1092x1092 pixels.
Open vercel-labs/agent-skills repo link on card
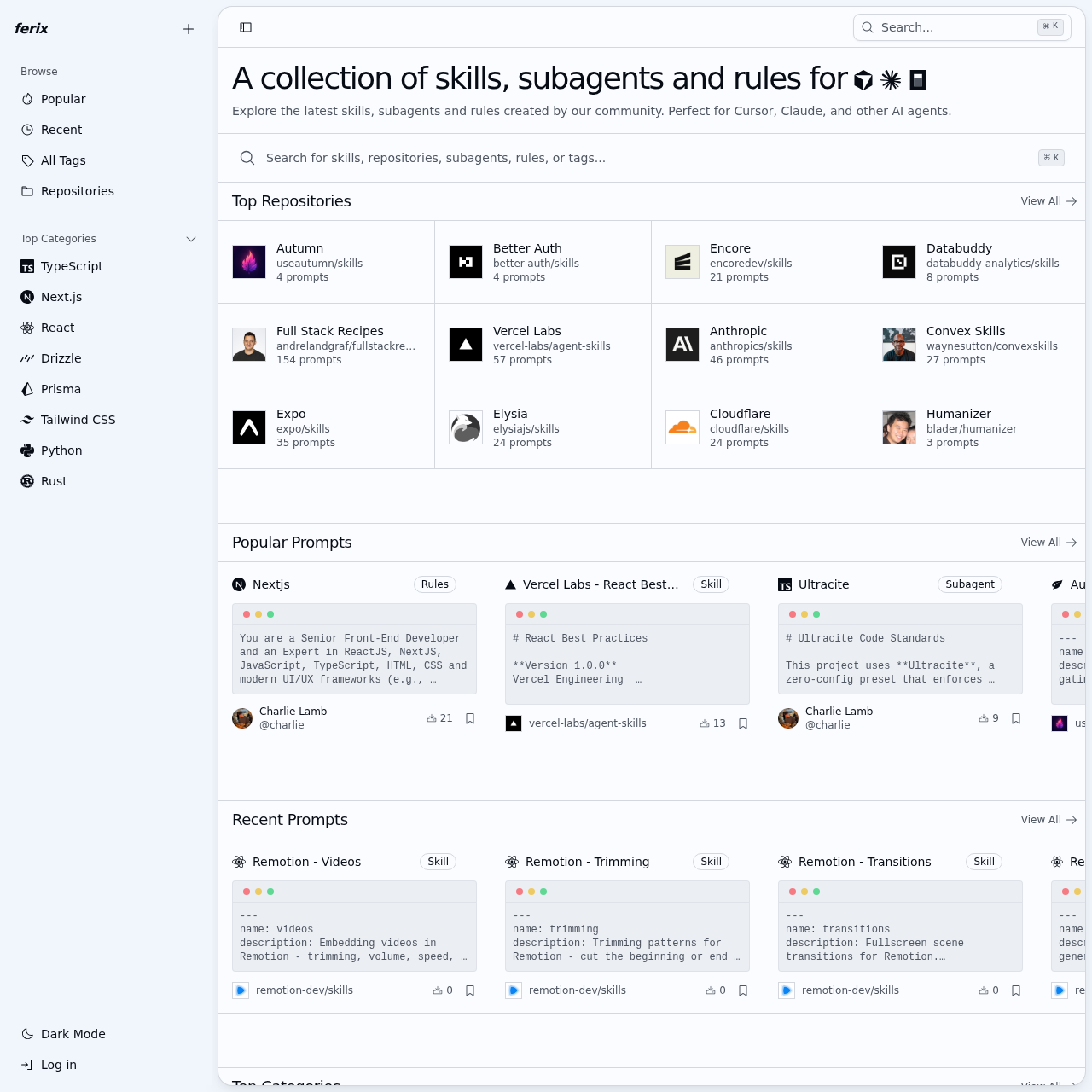pyautogui.click(x=587, y=723)
